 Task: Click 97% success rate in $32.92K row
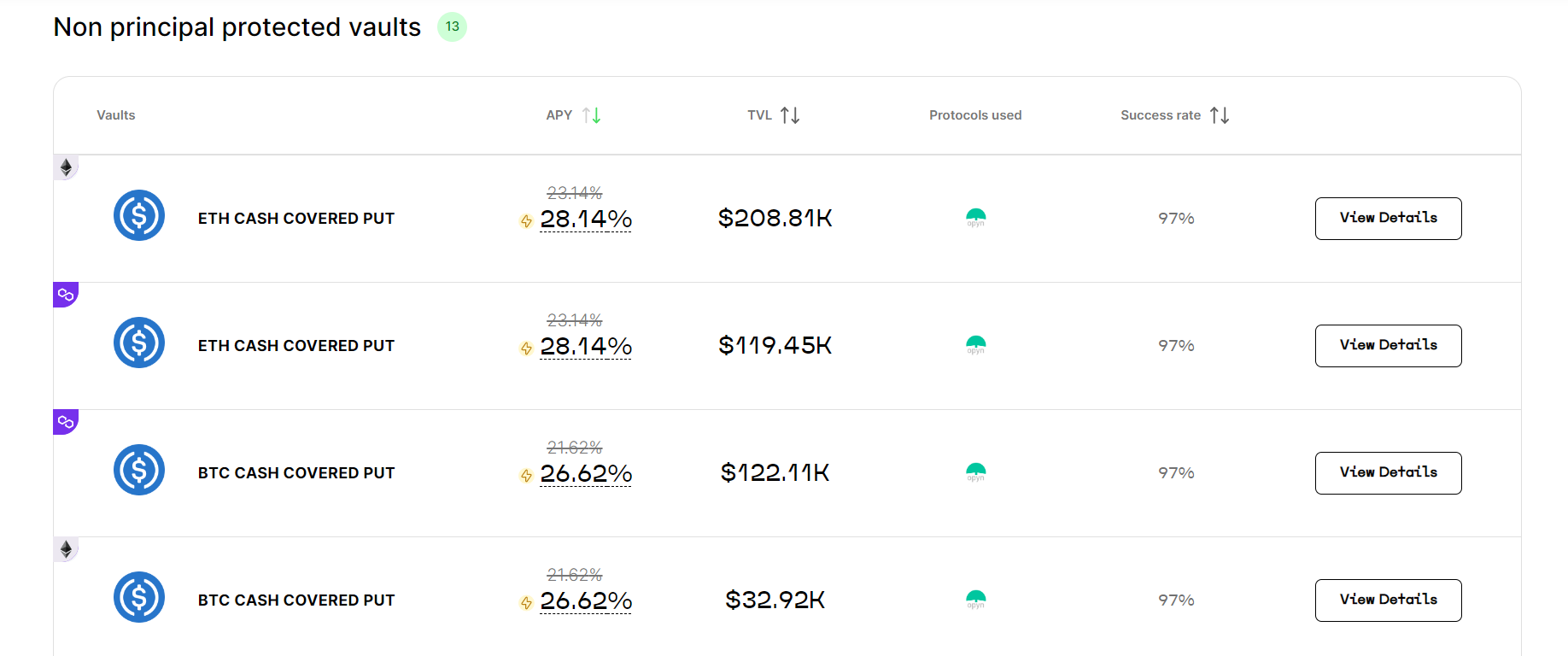tap(1176, 600)
